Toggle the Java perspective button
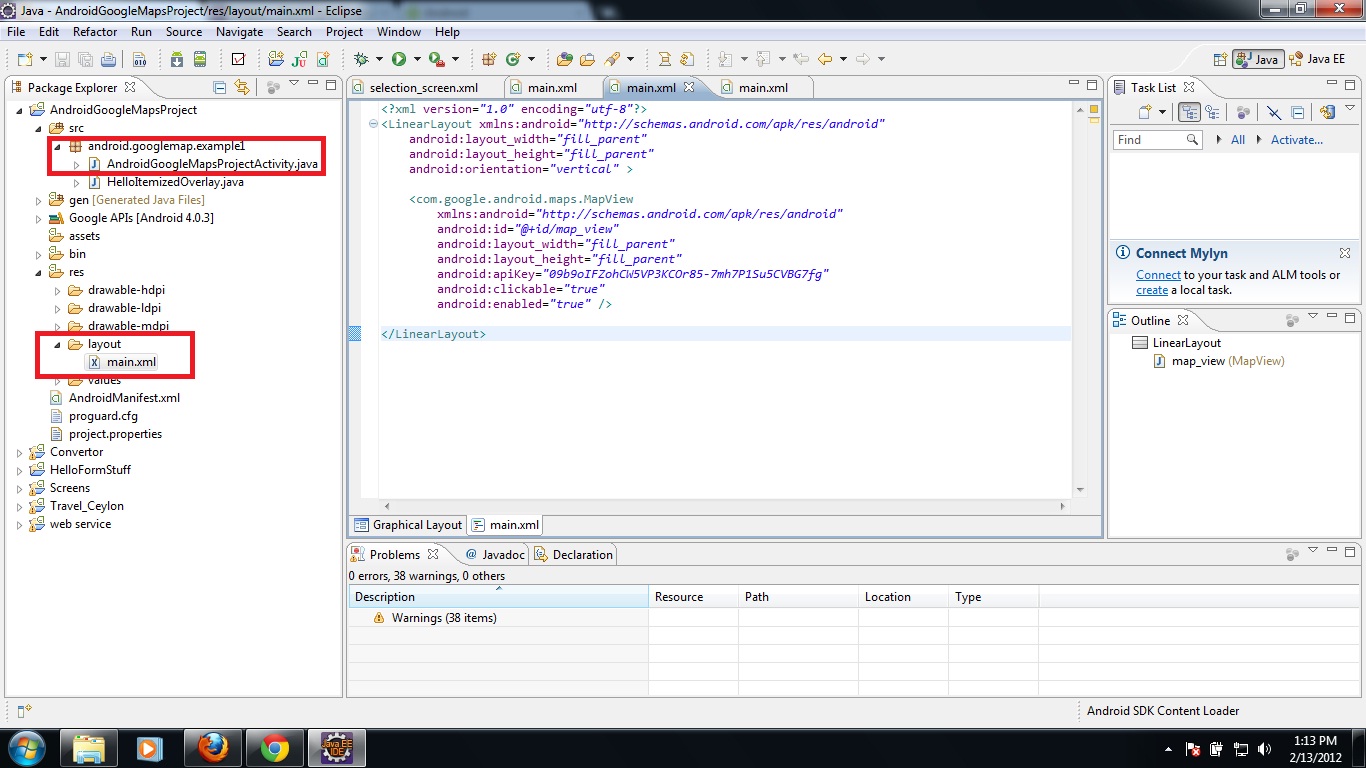The height and width of the screenshot is (768, 1366). [x=1257, y=59]
